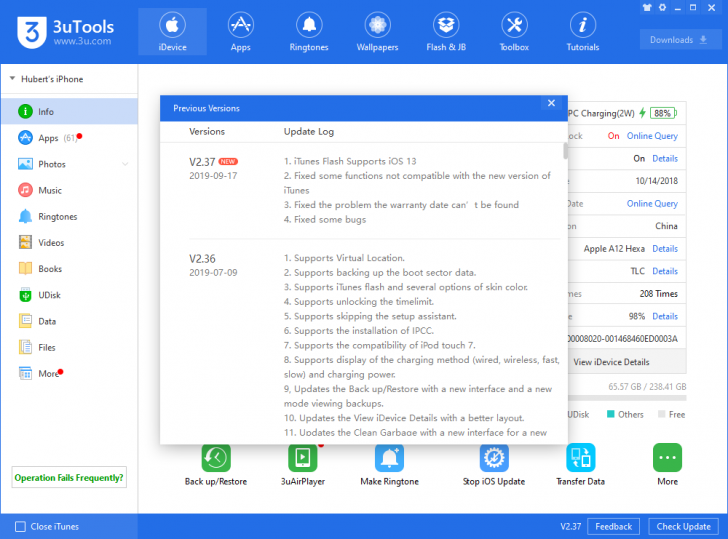Open the iDevice tab
Viewport: 728px width, 539px height.
172,32
